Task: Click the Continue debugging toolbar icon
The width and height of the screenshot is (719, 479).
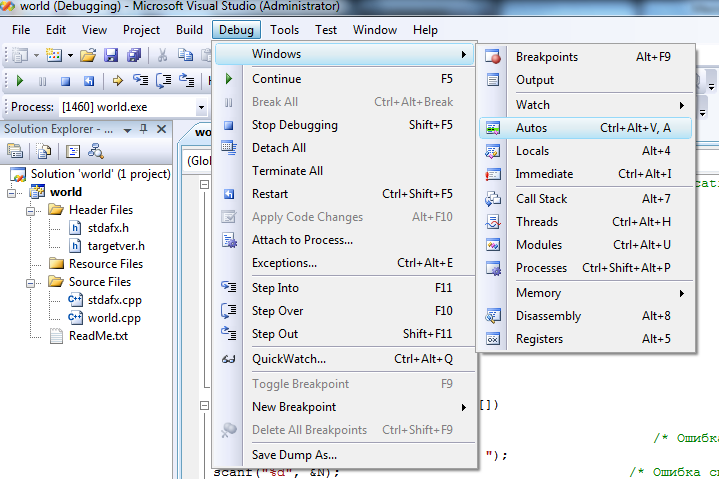Action: (x=19, y=81)
